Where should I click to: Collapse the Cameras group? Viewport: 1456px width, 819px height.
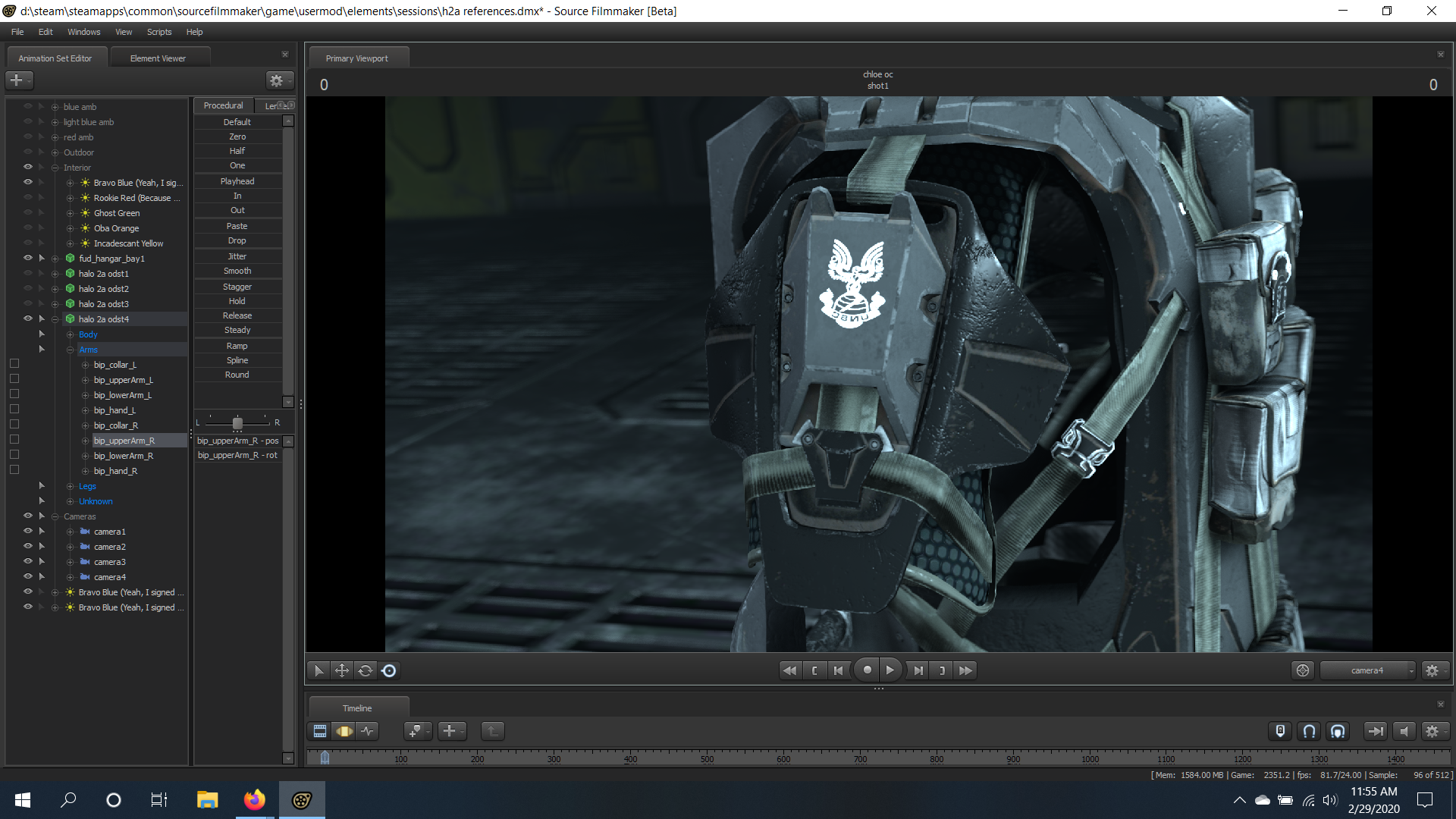coord(55,516)
